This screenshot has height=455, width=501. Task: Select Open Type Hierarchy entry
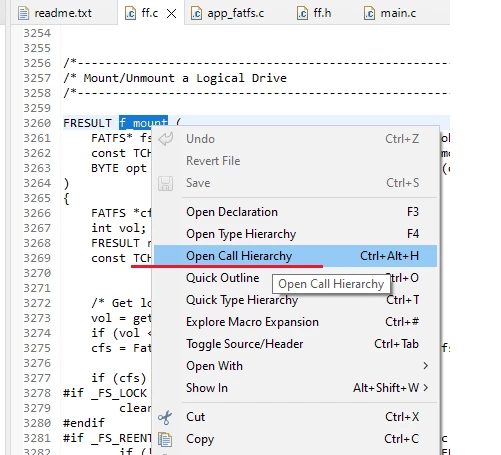(x=295, y=234)
